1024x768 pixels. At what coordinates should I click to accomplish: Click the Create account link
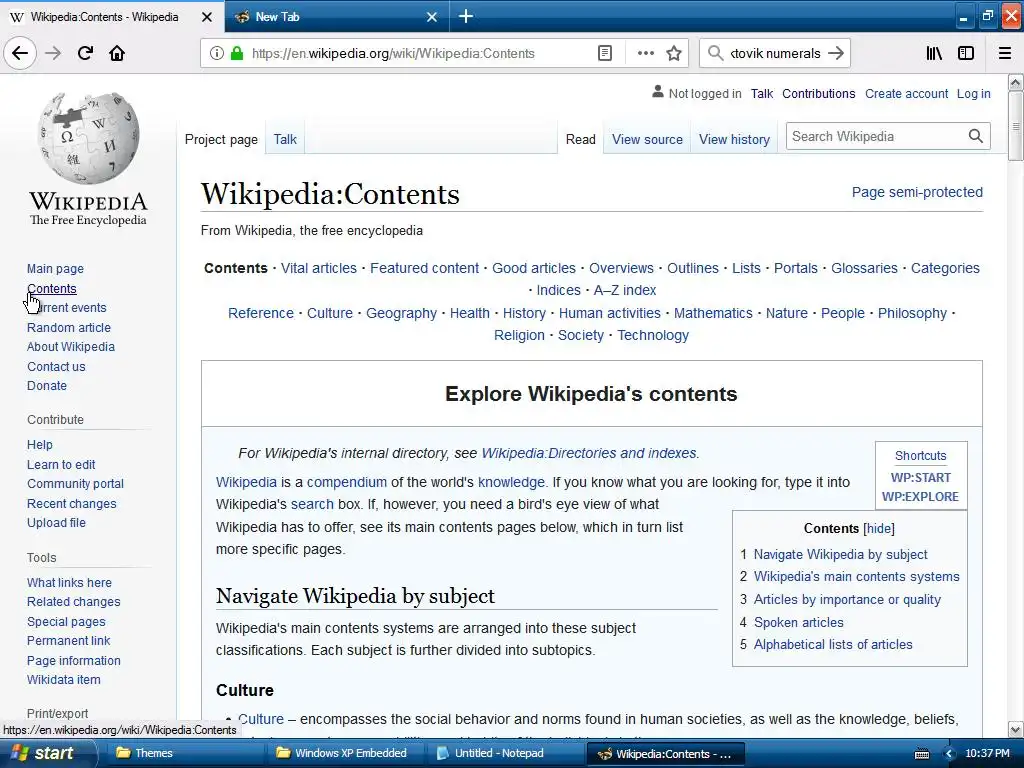click(906, 93)
